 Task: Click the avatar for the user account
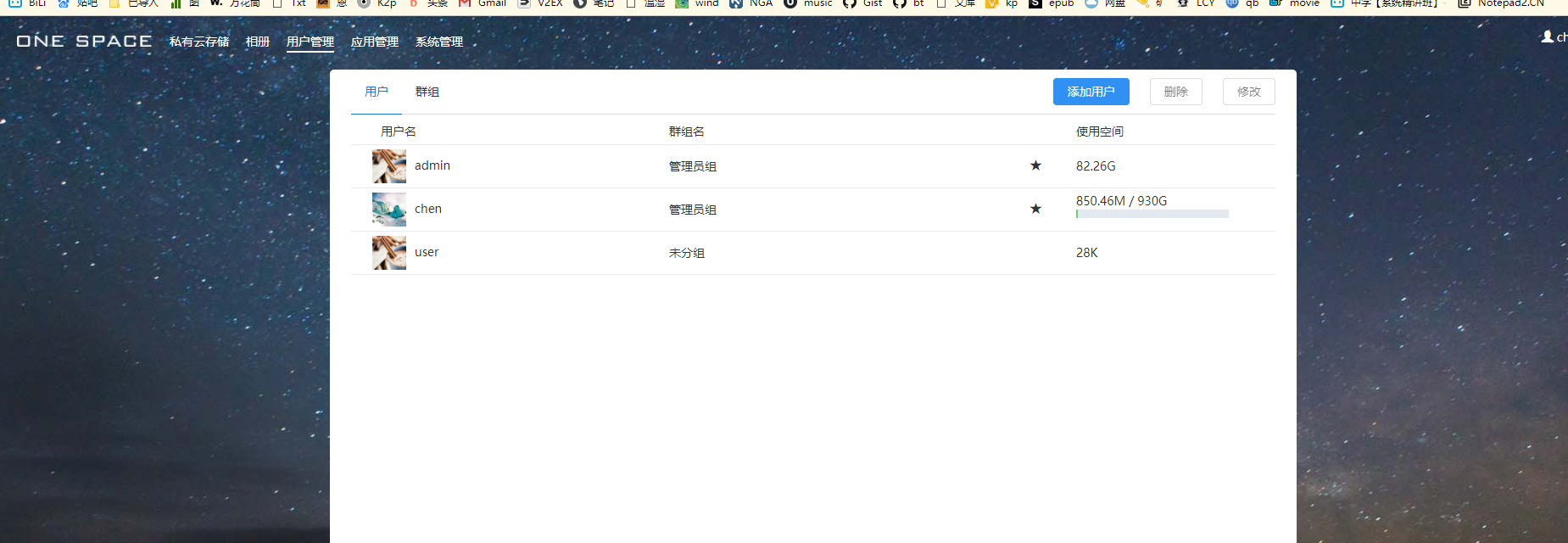click(x=388, y=253)
